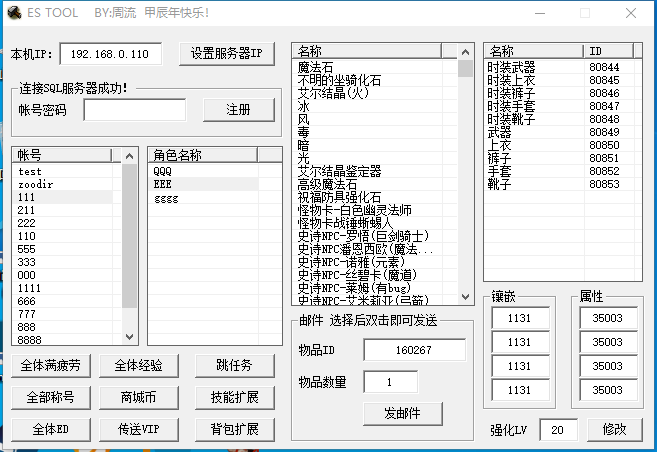Select 手套 row with ID 80852
The image size is (657, 452).
[x=559, y=171]
